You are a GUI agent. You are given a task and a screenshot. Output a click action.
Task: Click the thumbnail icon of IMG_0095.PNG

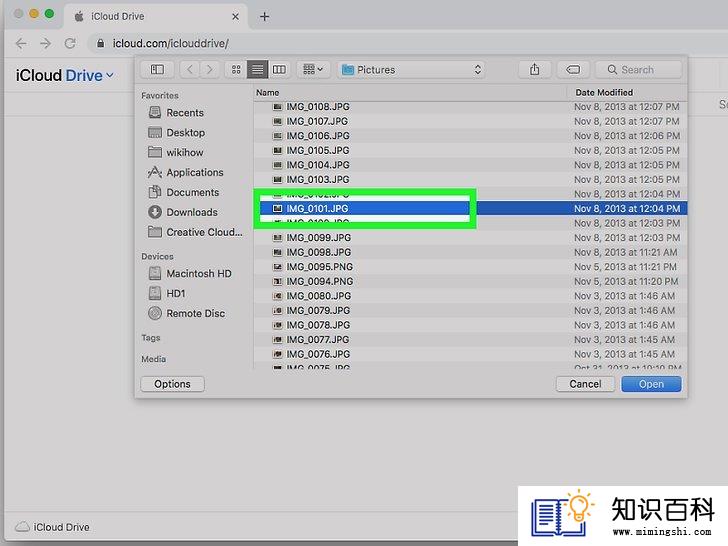pyautogui.click(x=278, y=267)
